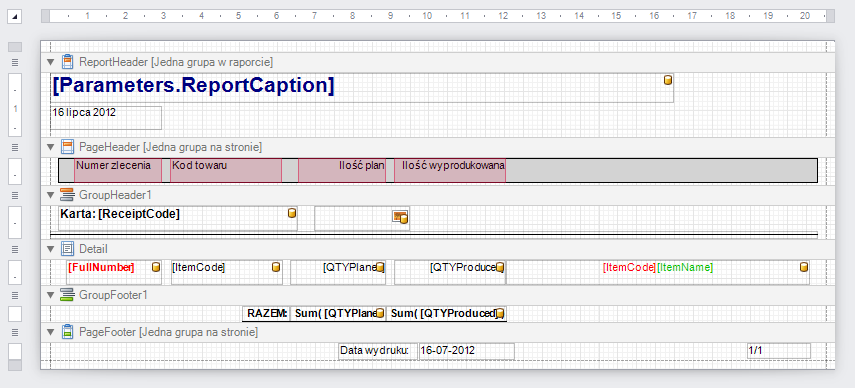Click the grey empty cell right of Ilość wyprodukowana
This screenshot has height=388, width=855.
[x=661, y=171]
